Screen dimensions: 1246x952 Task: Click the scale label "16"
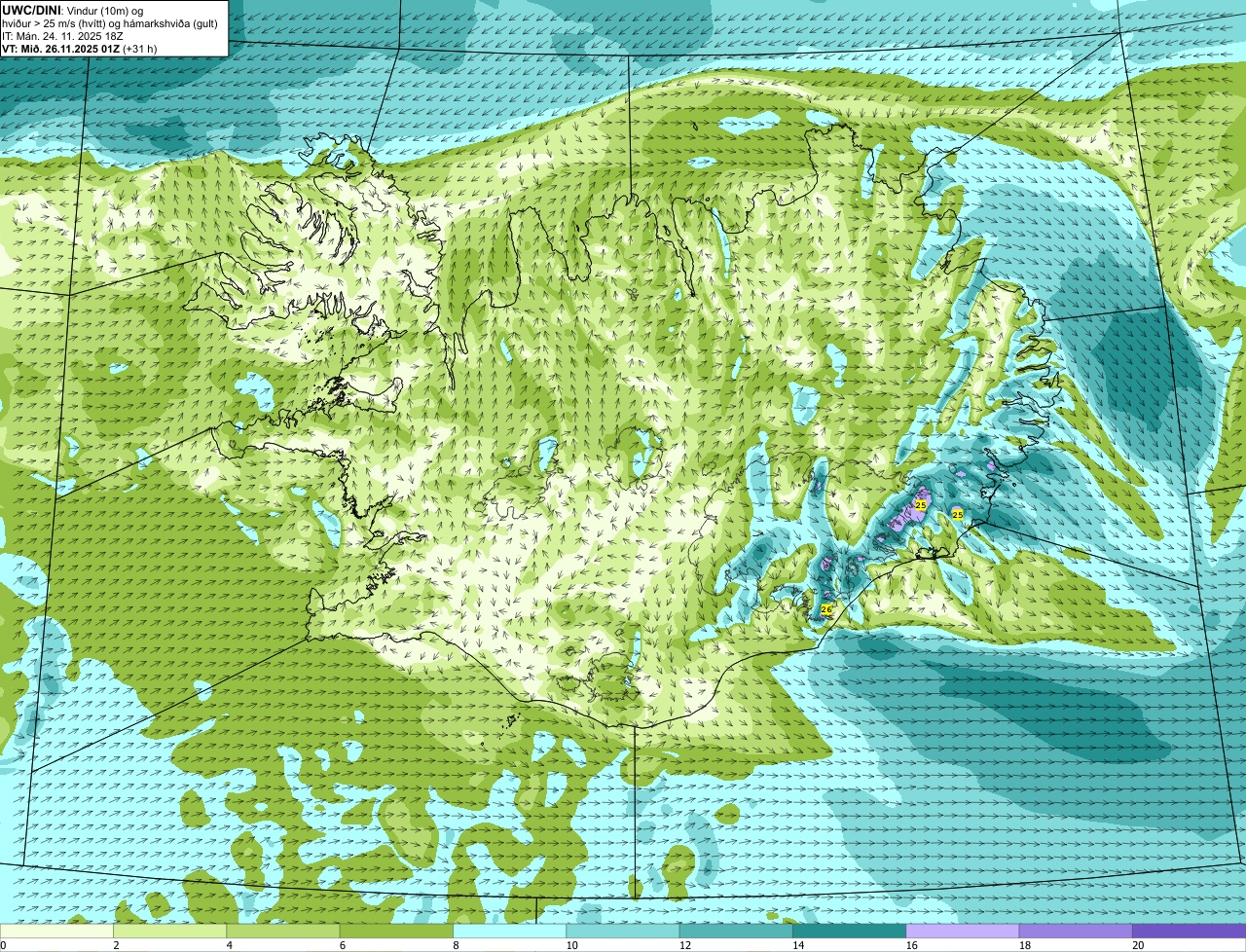[x=911, y=945]
